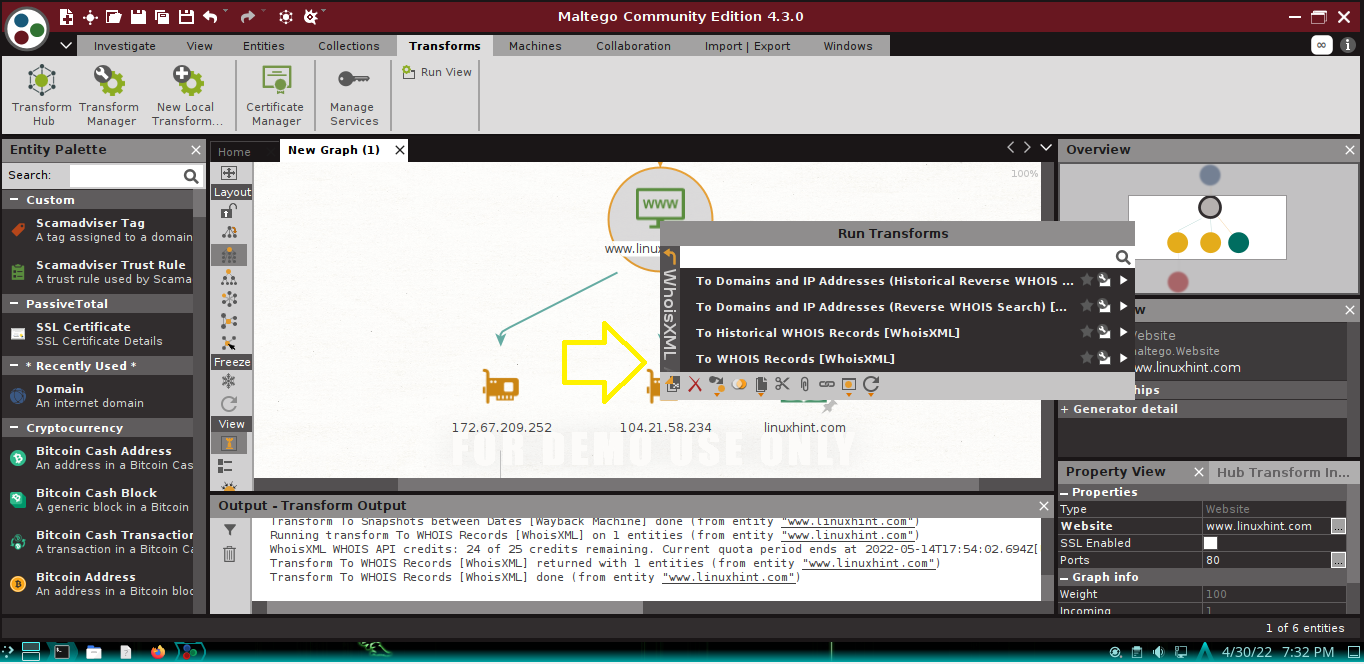Switch to Hub Transform tab in Property View

[1283, 472]
